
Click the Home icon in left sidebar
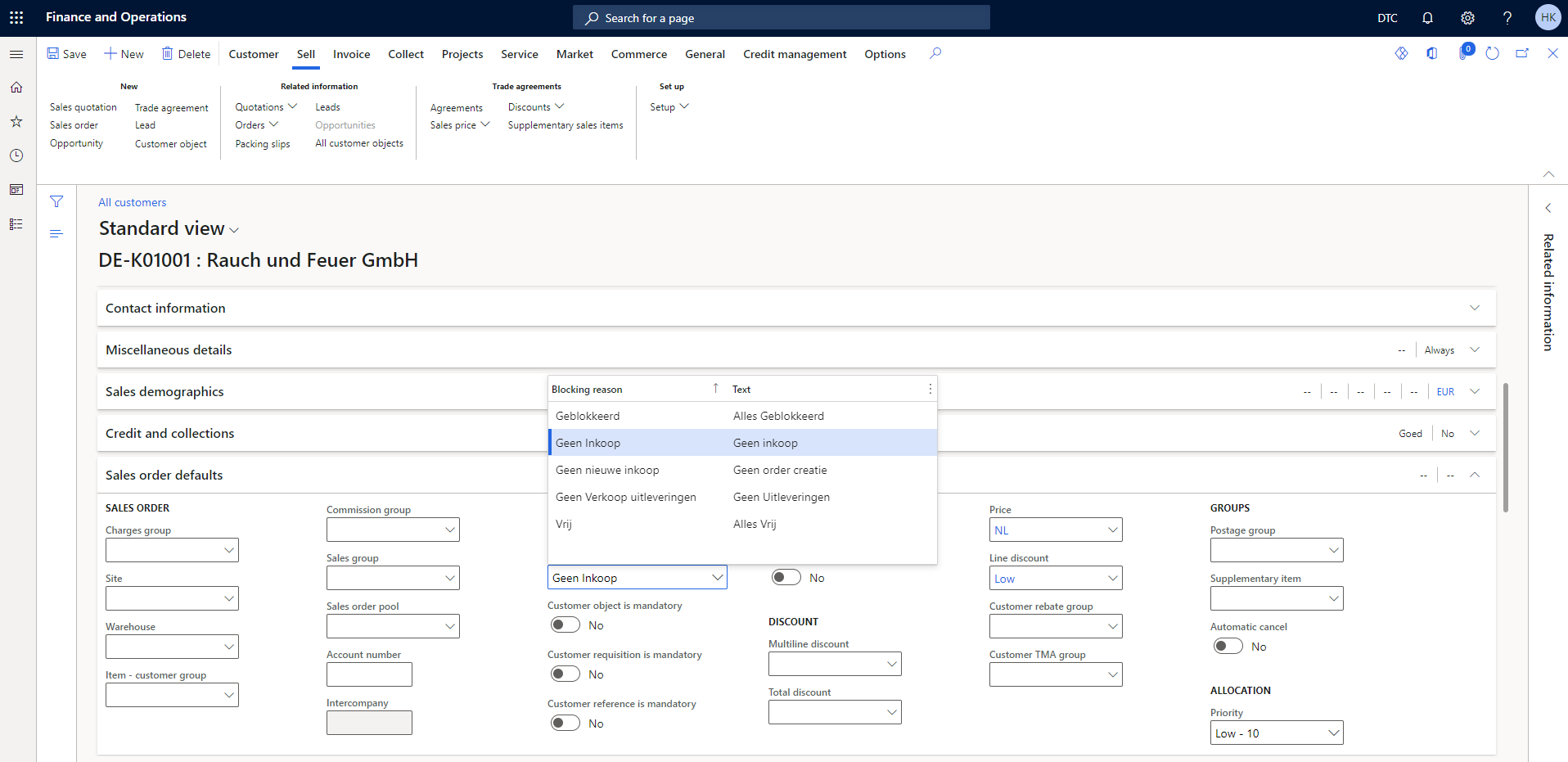16,88
